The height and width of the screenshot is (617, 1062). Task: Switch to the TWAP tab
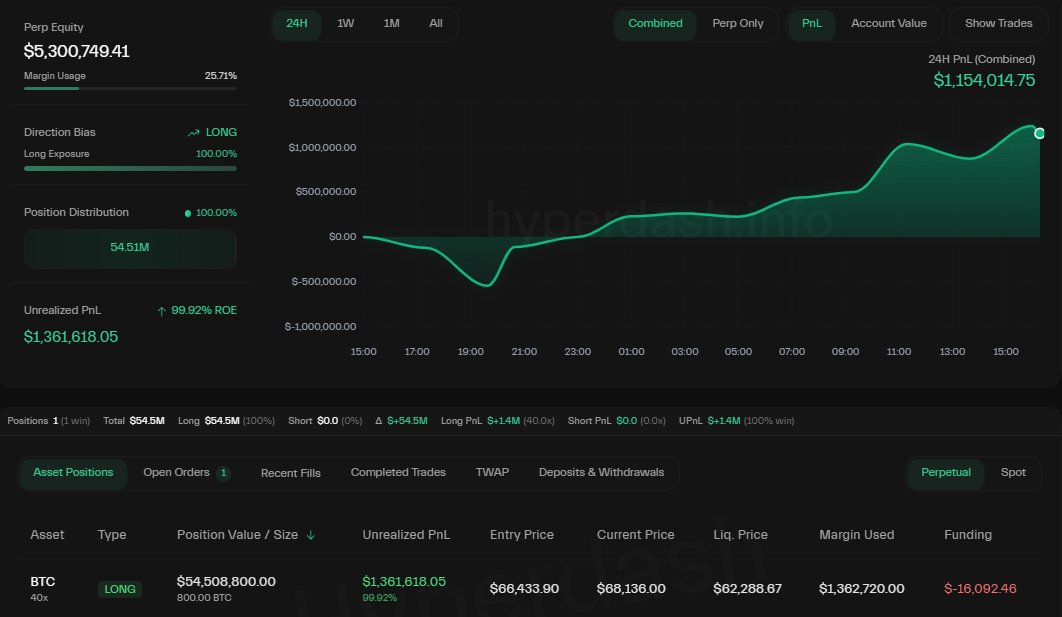click(x=492, y=472)
